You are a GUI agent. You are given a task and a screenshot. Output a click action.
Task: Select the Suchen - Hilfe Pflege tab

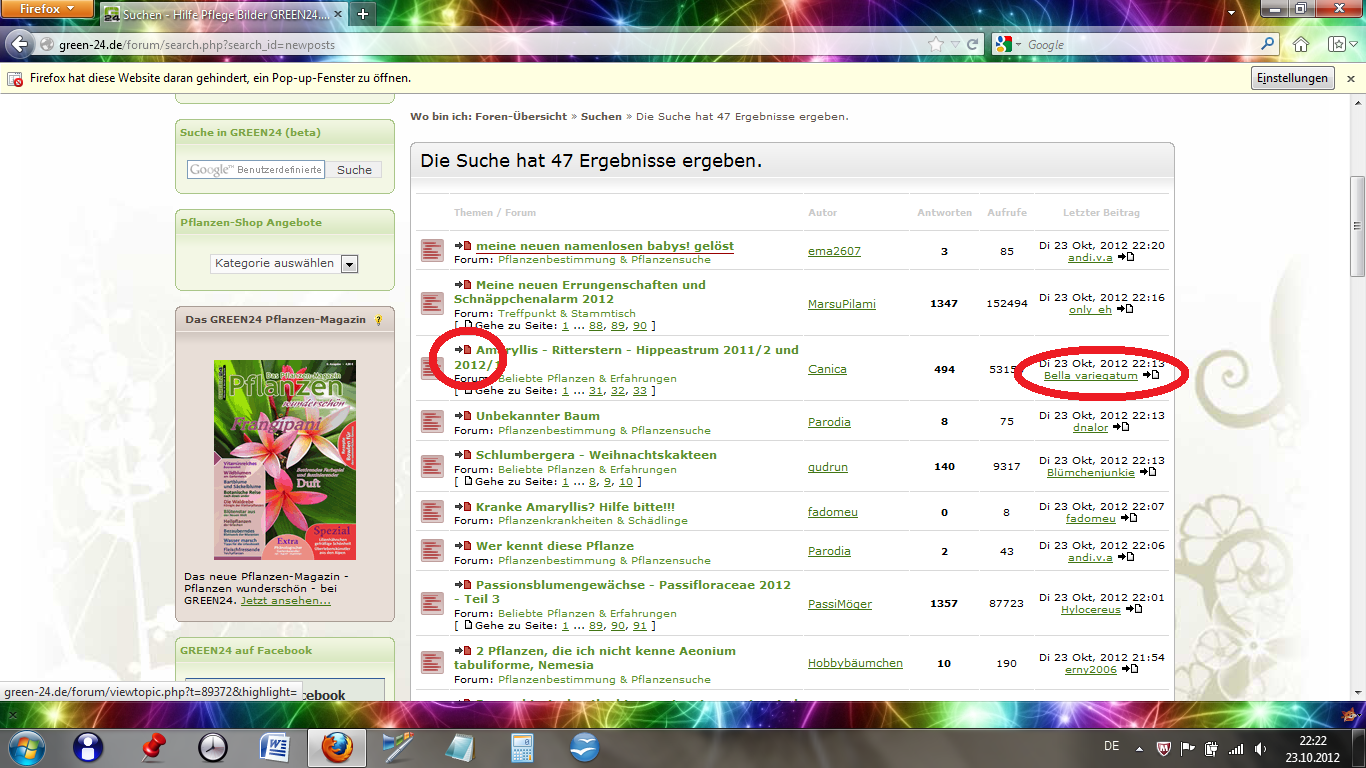(x=222, y=14)
